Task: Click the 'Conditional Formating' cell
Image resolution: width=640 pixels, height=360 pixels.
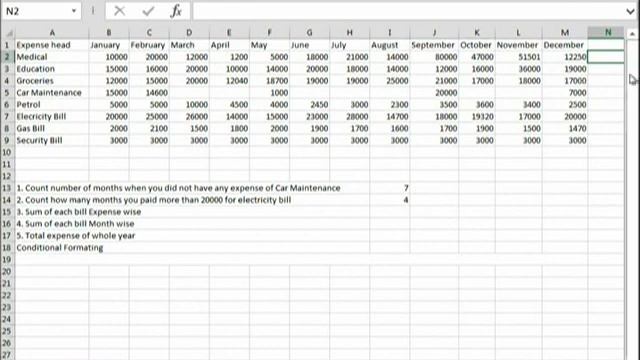Action: click(x=60, y=248)
